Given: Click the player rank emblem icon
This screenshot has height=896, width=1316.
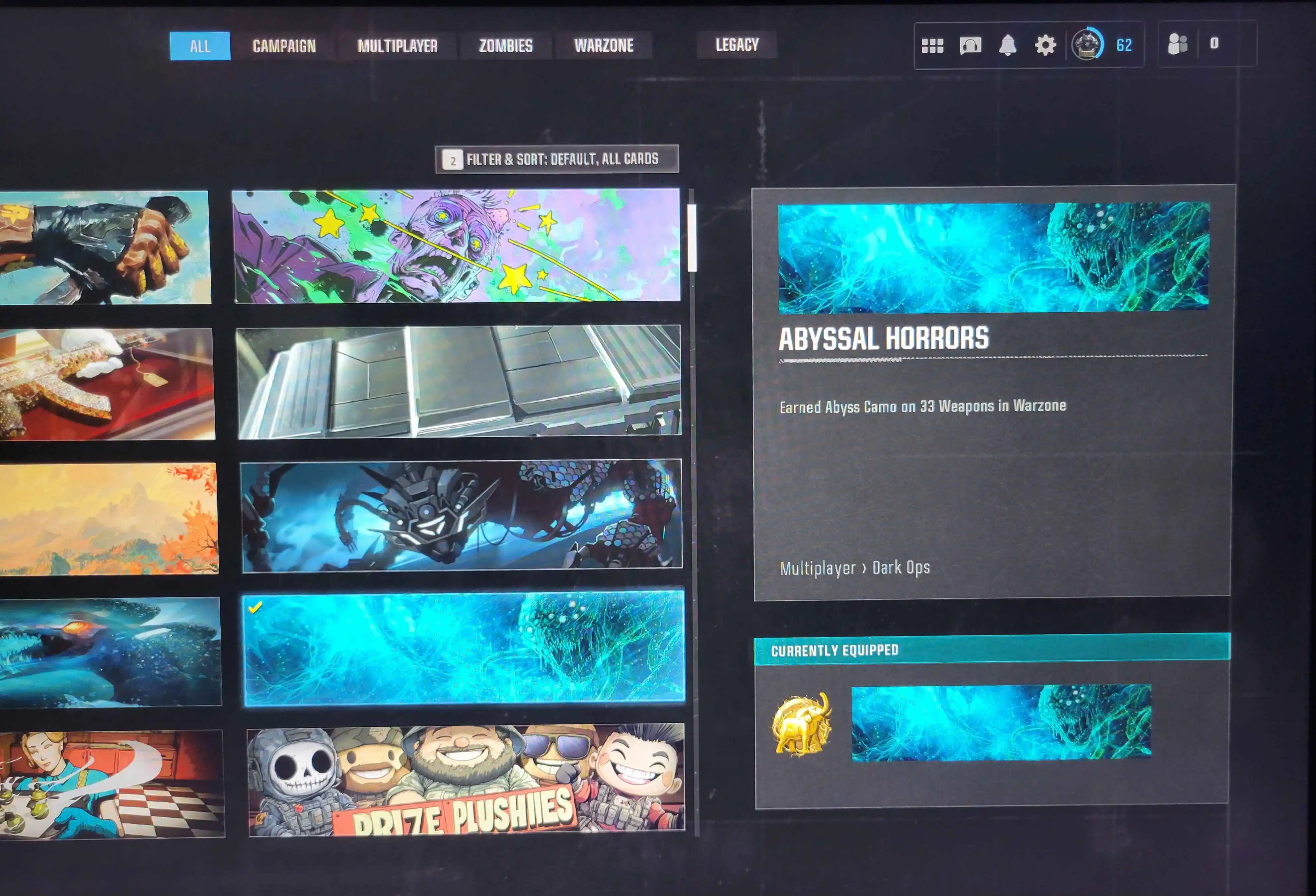Looking at the screenshot, I should pos(1087,44).
